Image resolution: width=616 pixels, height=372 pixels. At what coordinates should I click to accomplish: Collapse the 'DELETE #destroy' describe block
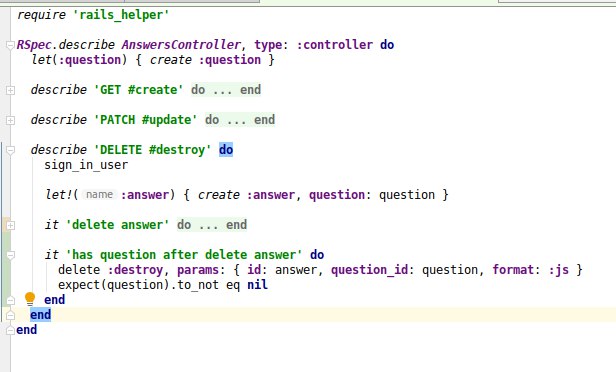(x=11, y=150)
